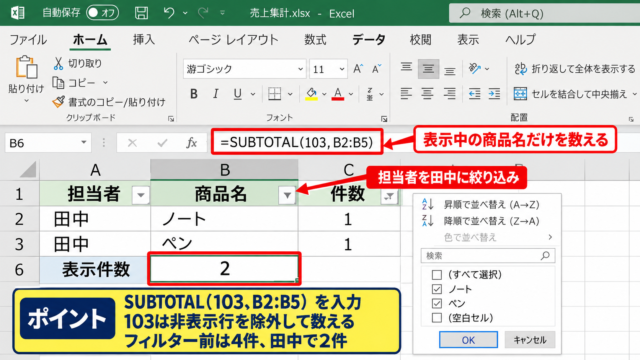Open the 件数 column filter dropdown
Image resolution: width=640 pixels, height=360 pixels.
click(x=389, y=197)
